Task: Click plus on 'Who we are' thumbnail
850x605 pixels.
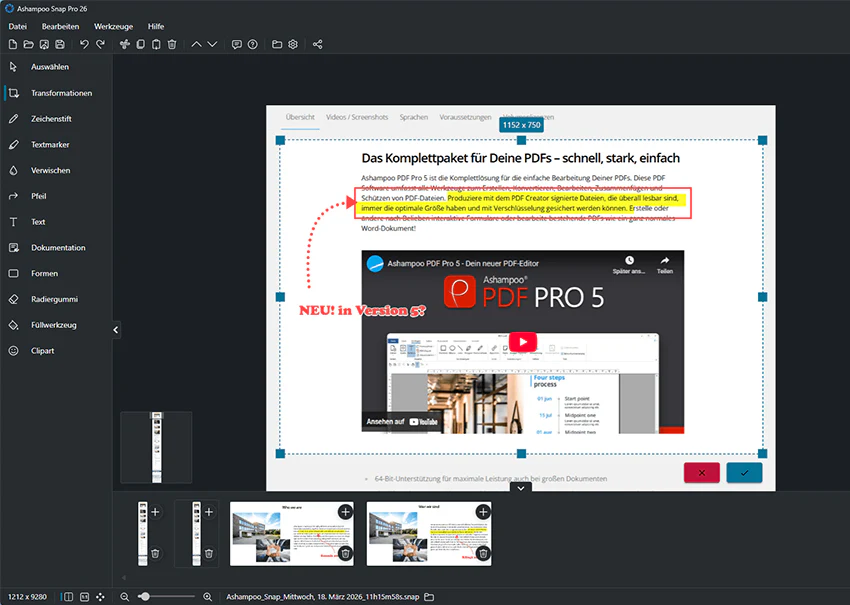Action: [345, 511]
